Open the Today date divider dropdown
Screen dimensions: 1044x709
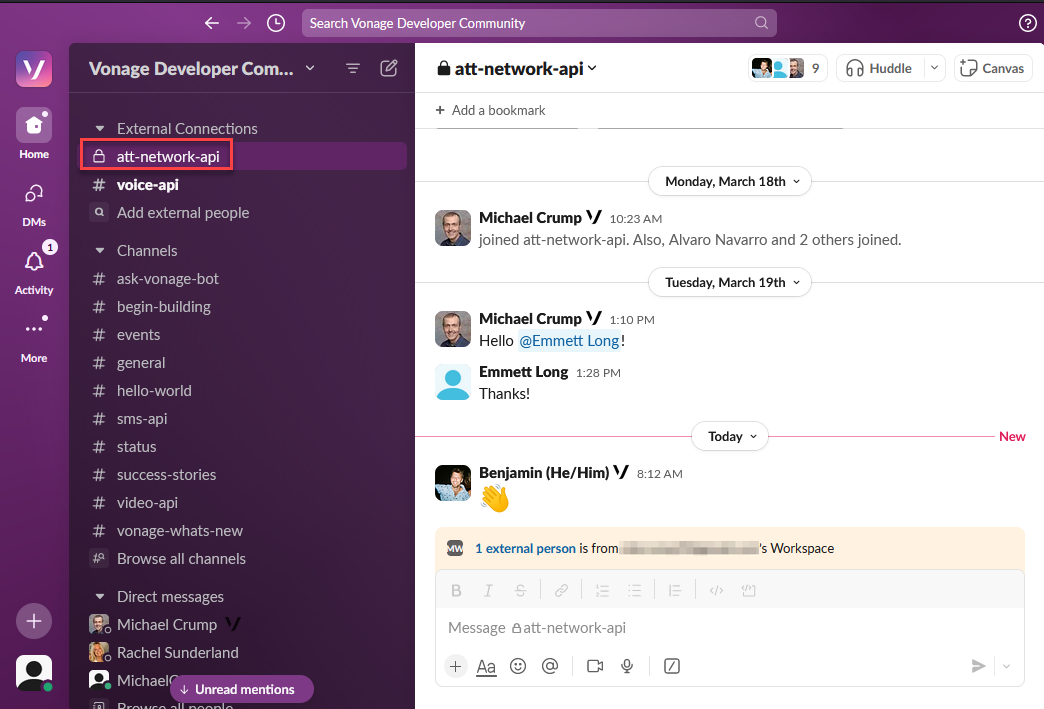(730, 436)
